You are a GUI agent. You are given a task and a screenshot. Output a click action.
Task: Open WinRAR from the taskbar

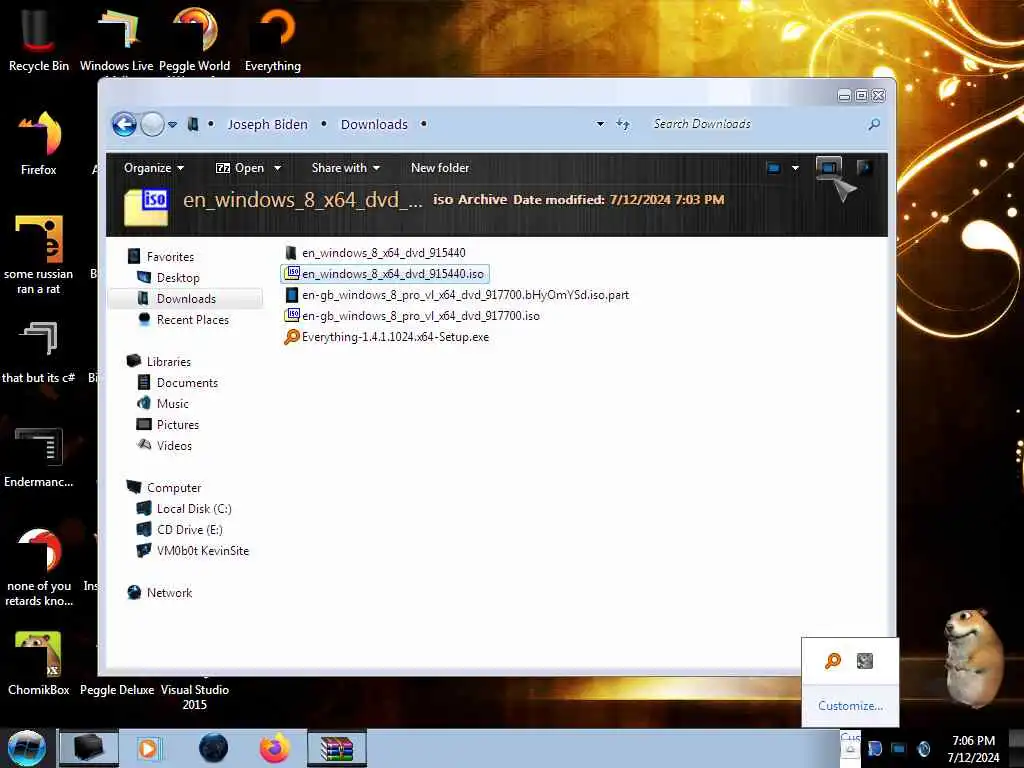tap(337, 748)
